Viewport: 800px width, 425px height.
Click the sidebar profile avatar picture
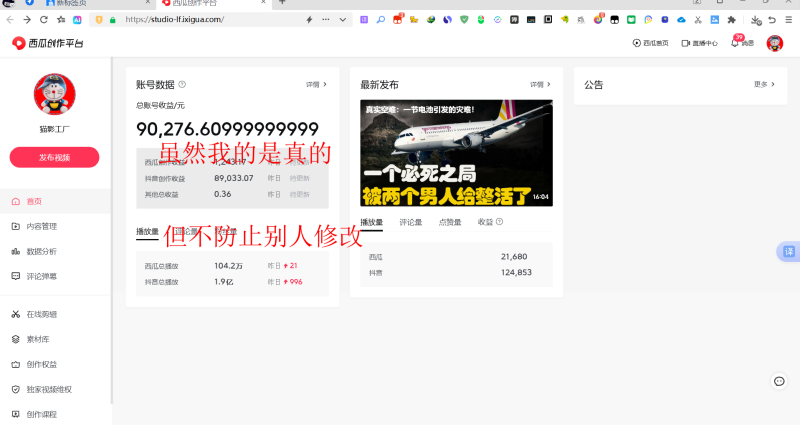point(55,94)
